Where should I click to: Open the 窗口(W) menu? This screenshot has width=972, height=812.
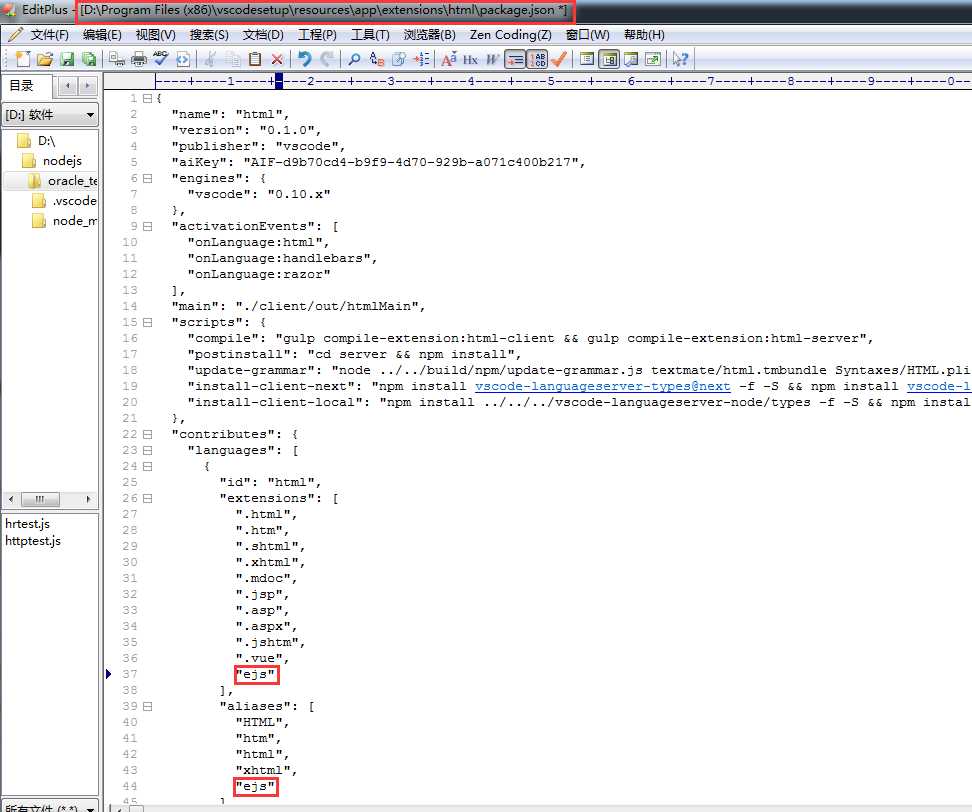coord(588,35)
